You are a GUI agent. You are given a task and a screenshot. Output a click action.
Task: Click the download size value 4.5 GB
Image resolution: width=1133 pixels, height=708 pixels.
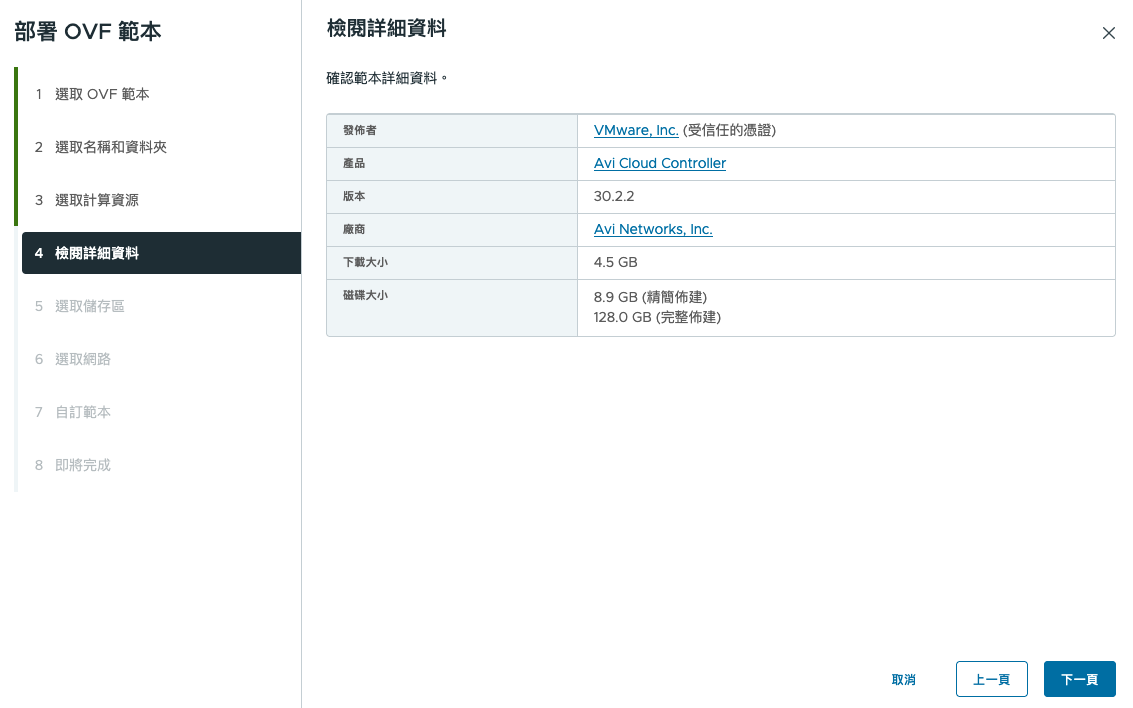coord(616,262)
